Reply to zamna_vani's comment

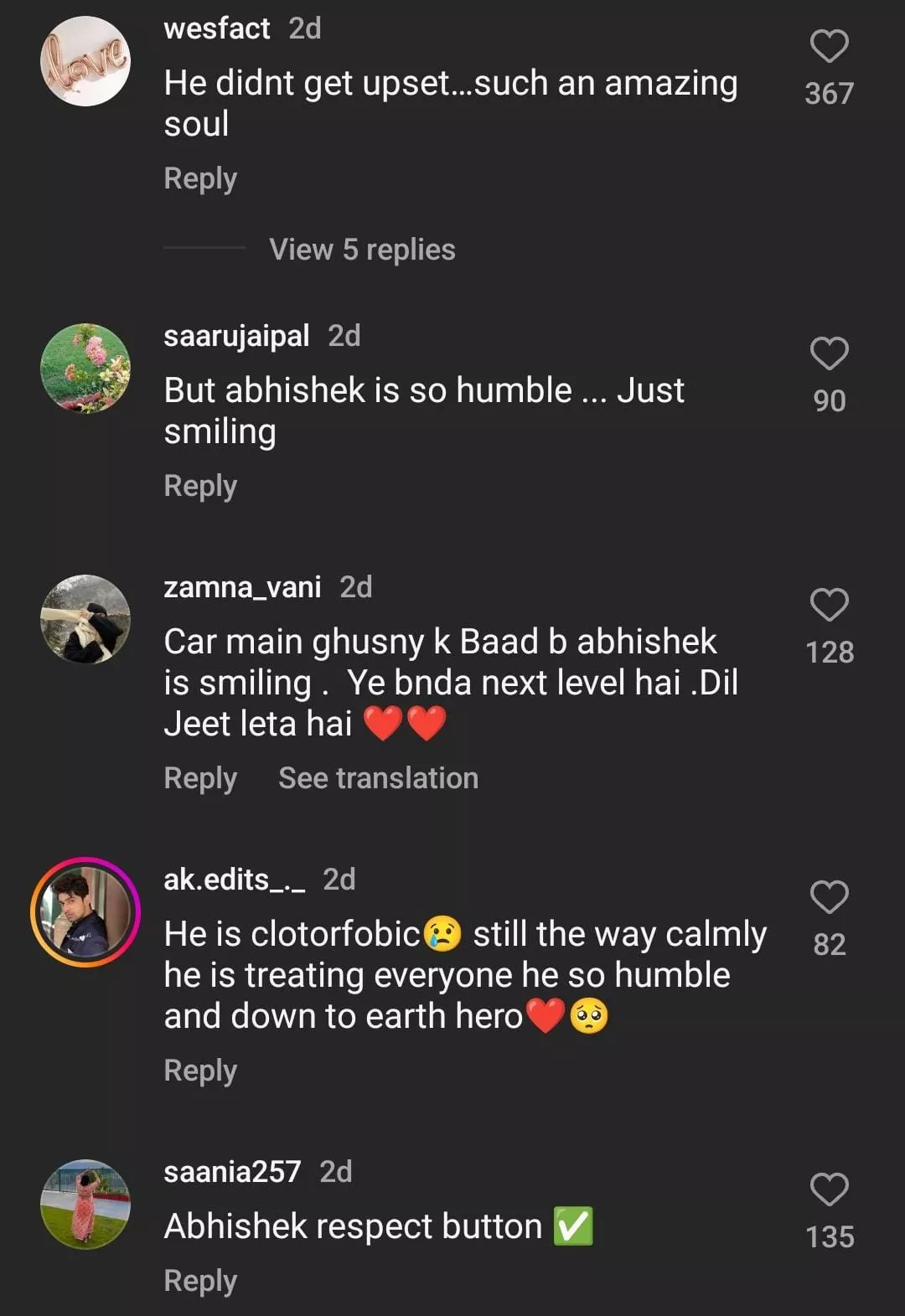point(200,779)
